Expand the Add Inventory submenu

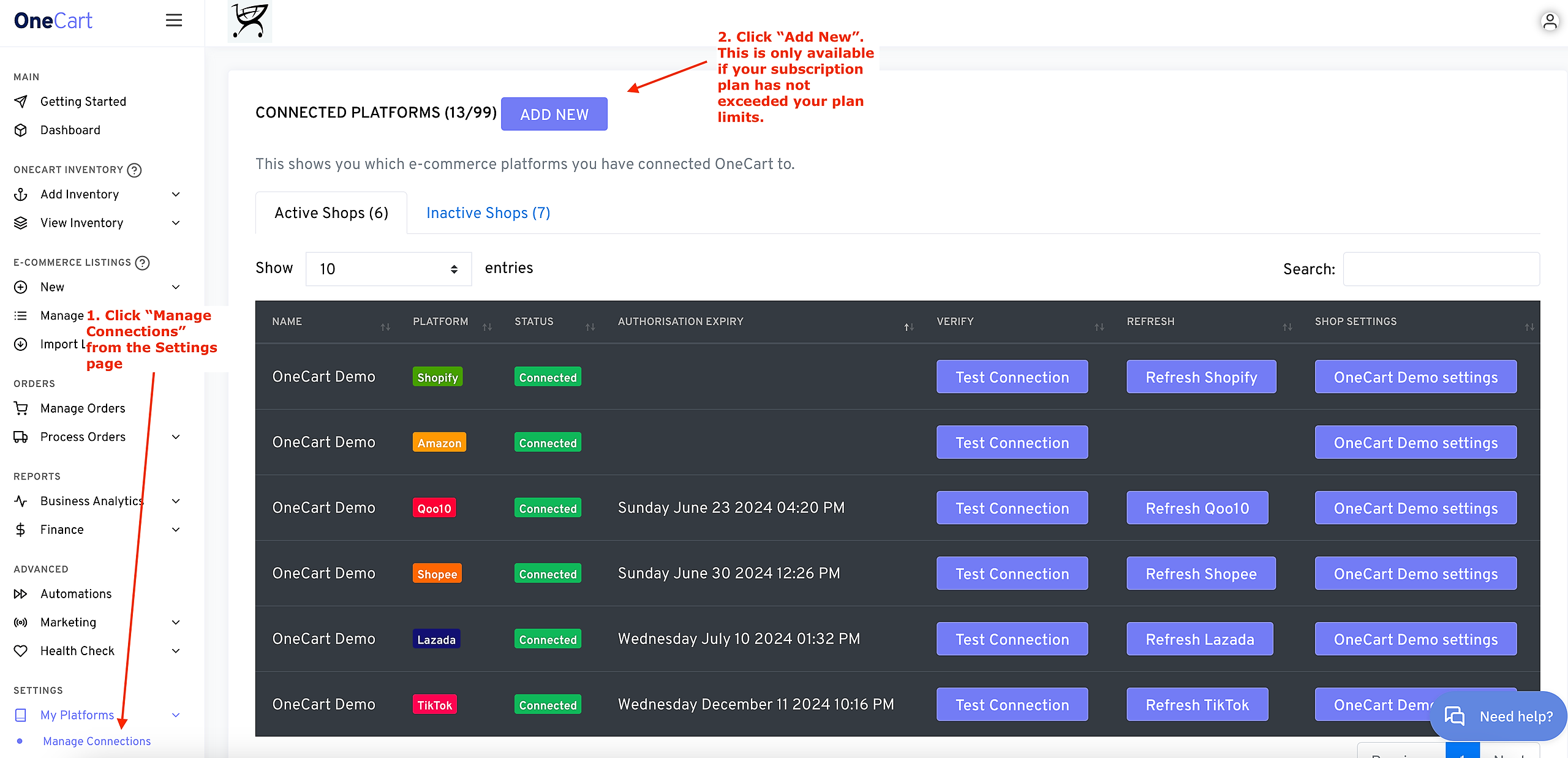175,194
